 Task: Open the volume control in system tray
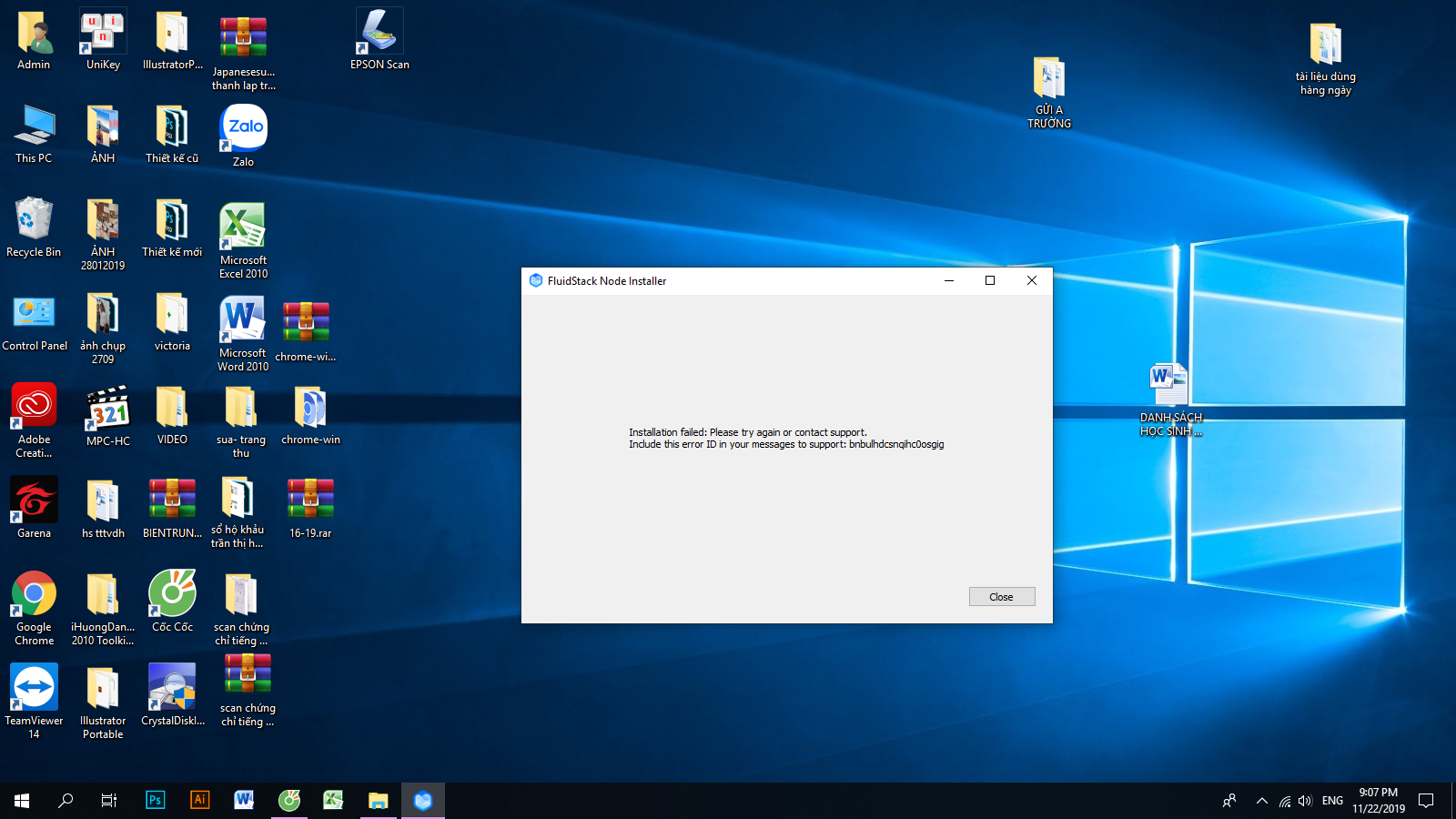(1306, 801)
